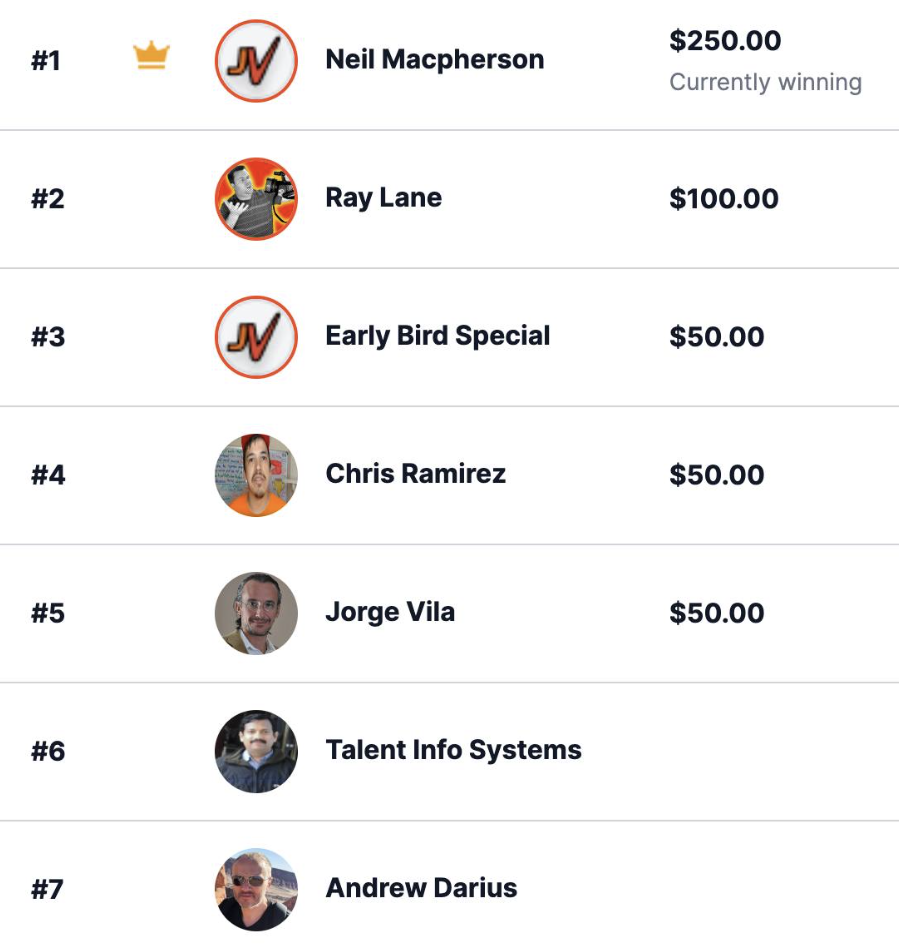Viewport: 899px width, 946px height.
Task: Open the Chris Ramirez name link
Action: coord(416,473)
